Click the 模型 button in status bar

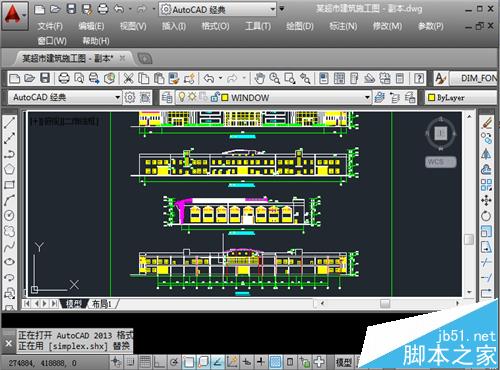[x=344, y=362]
